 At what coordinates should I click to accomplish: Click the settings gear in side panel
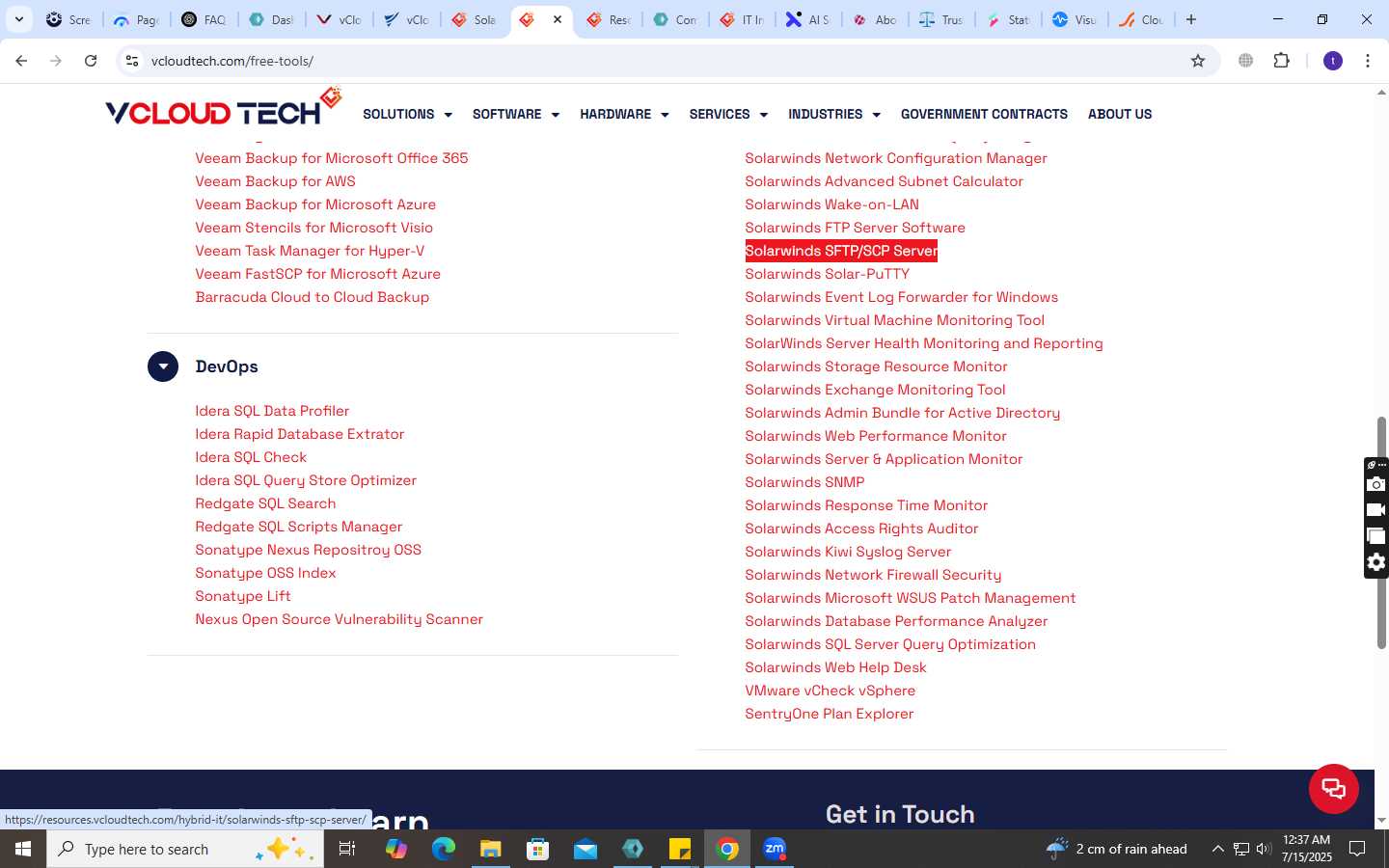(x=1376, y=562)
